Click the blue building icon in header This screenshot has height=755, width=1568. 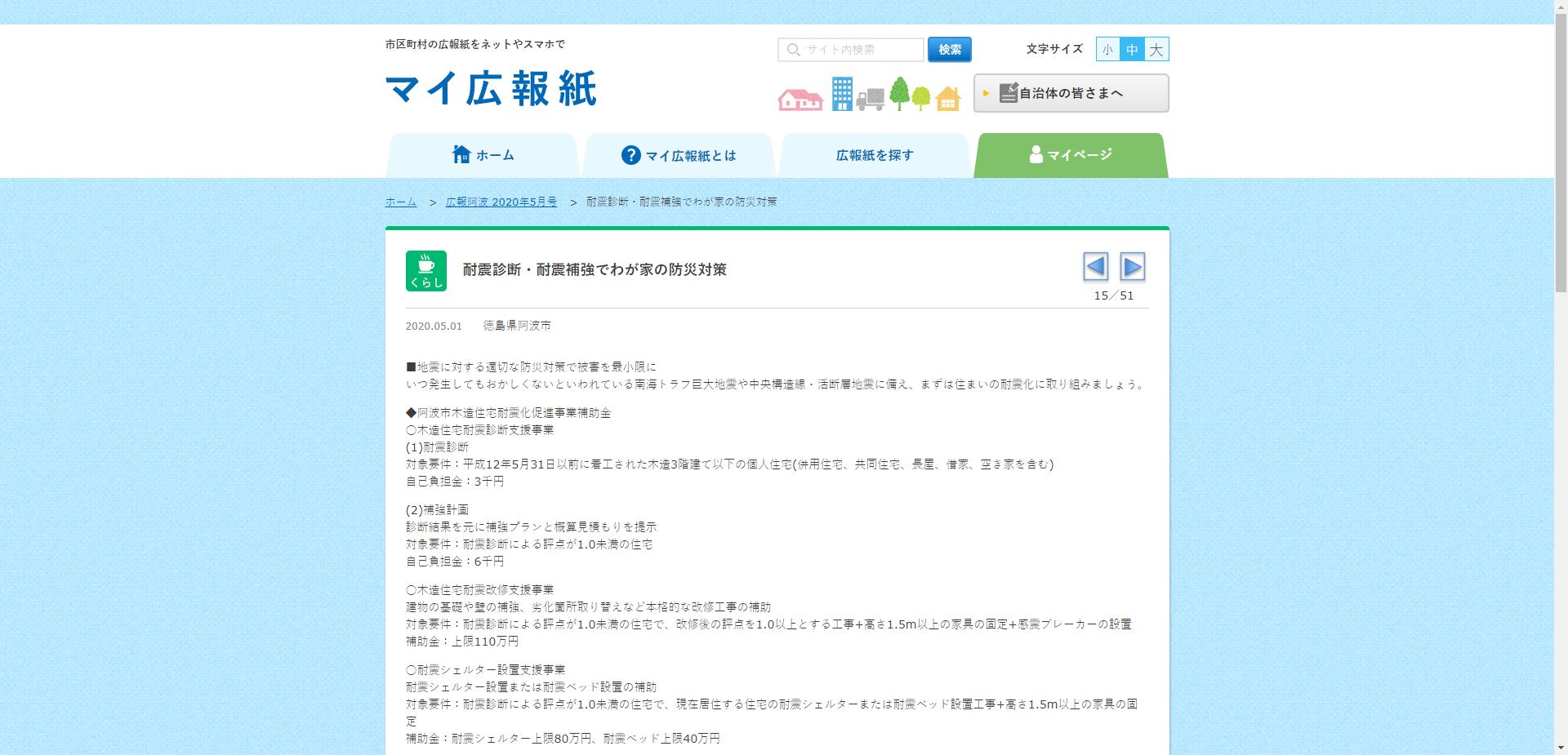pyautogui.click(x=841, y=92)
